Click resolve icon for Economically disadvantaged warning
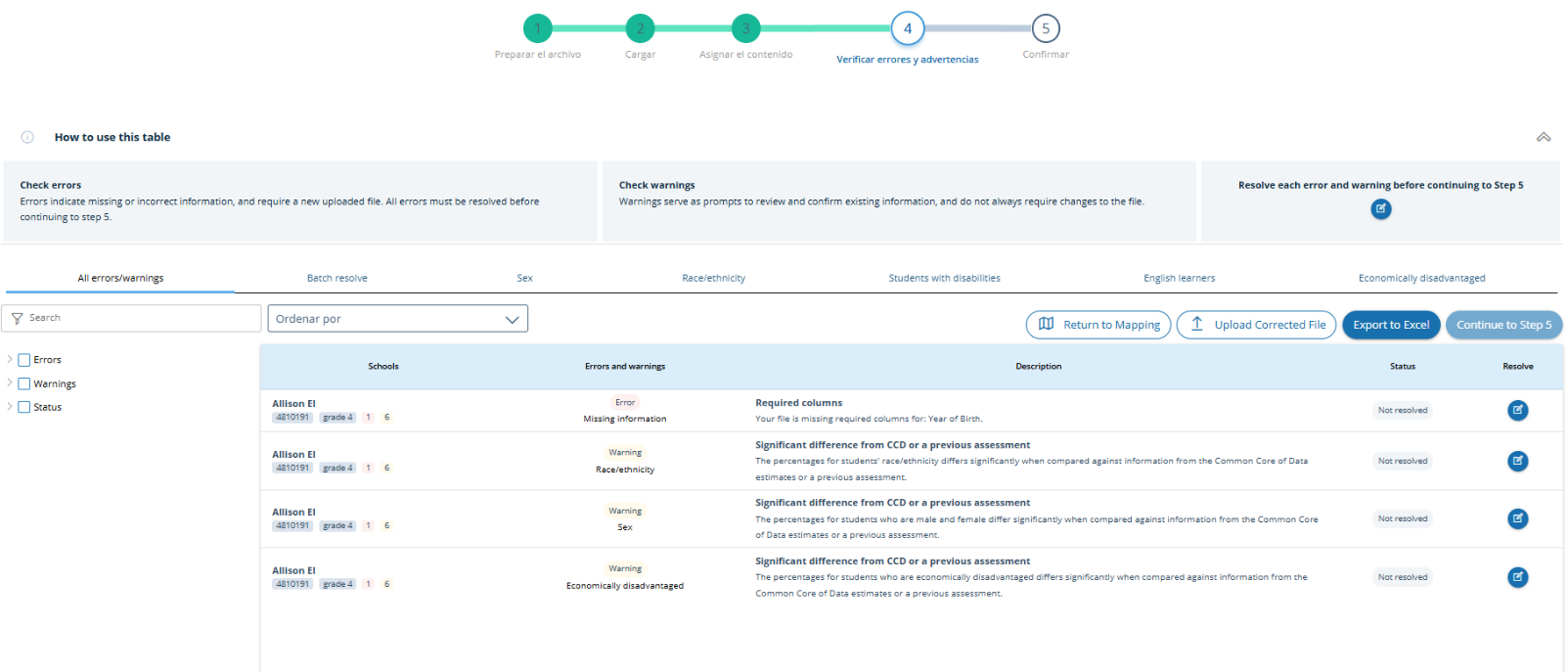The image size is (1568, 672). (x=1517, y=577)
